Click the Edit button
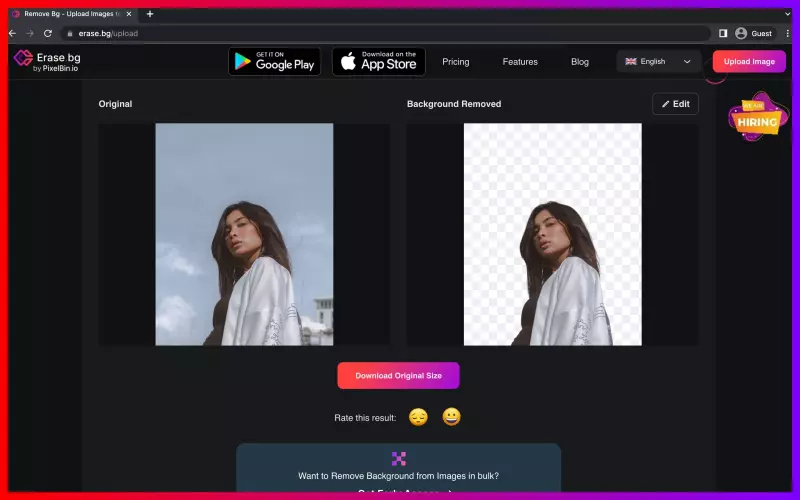 pyautogui.click(x=676, y=104)
